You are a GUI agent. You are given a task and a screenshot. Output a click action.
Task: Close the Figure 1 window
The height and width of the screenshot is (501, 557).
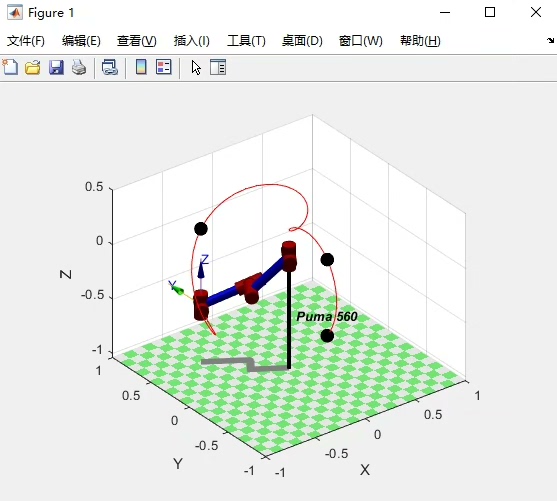[536, 12]
